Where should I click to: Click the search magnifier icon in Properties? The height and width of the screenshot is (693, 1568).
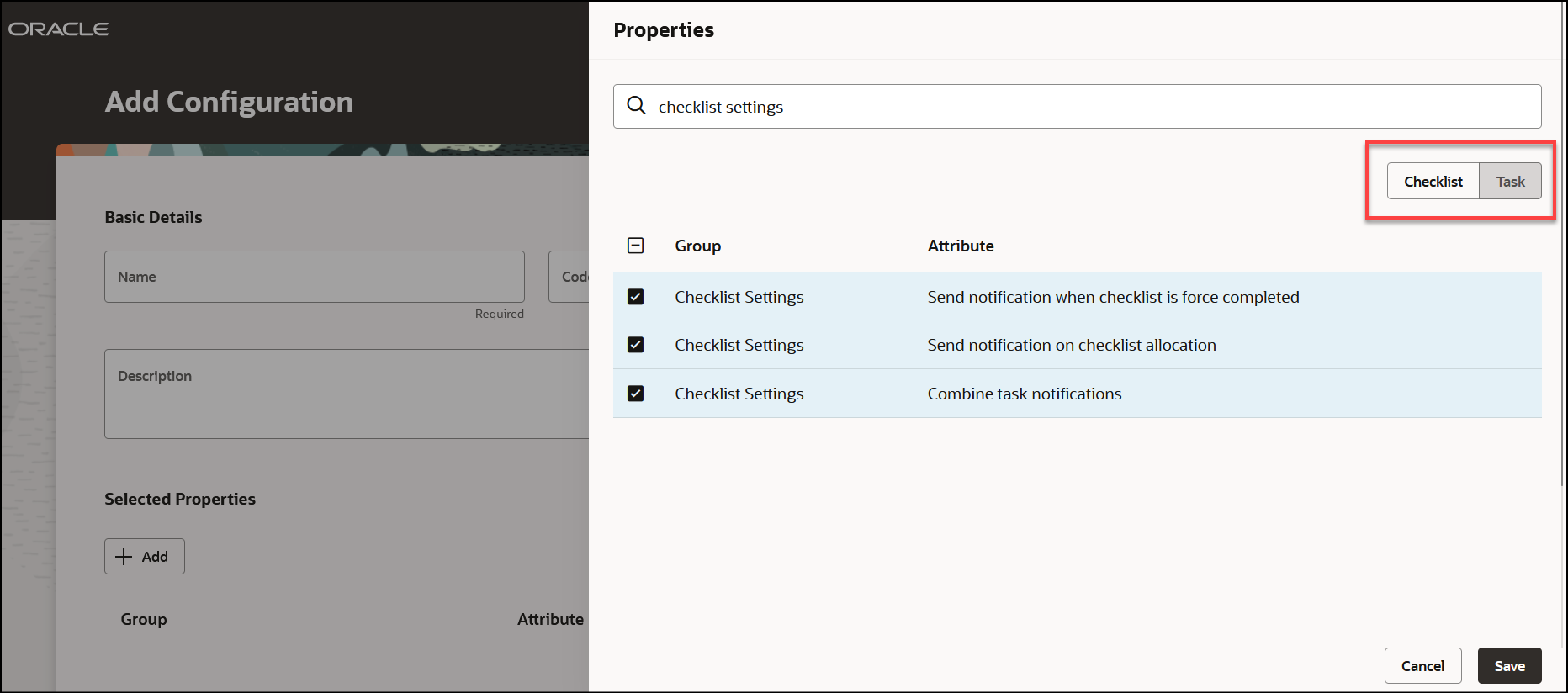pos(637,106)
